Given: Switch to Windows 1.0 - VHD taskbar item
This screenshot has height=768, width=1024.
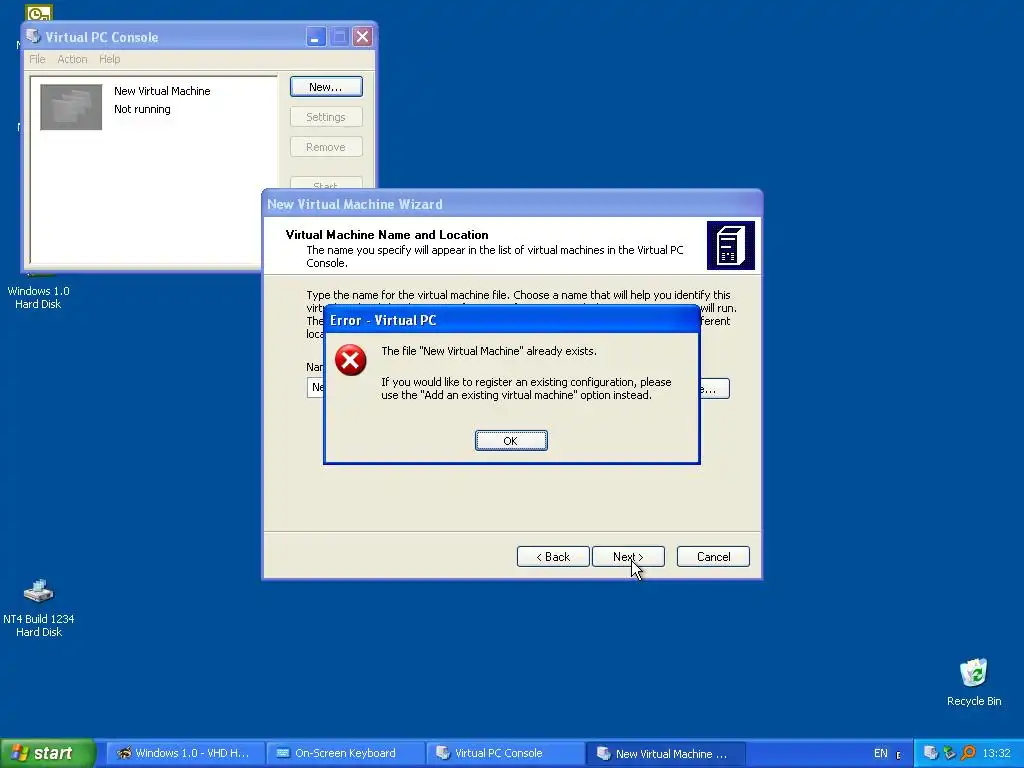Looking at the screenshot, I should coord(184,753).
